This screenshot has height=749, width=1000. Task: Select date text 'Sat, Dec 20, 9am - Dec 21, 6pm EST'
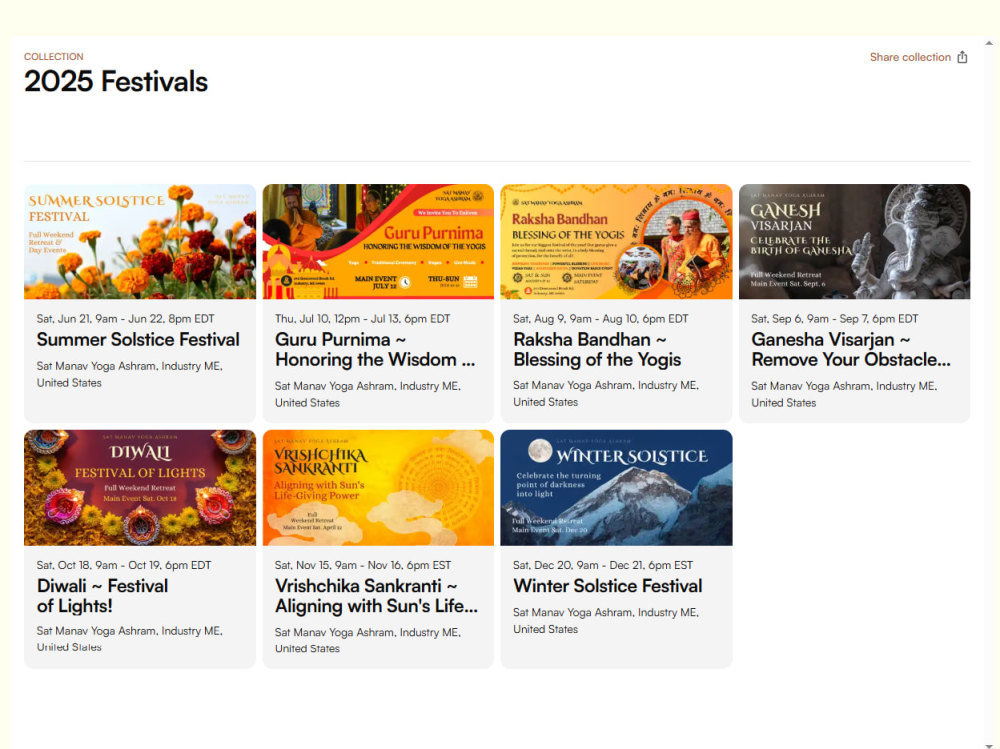pos(603,565)
